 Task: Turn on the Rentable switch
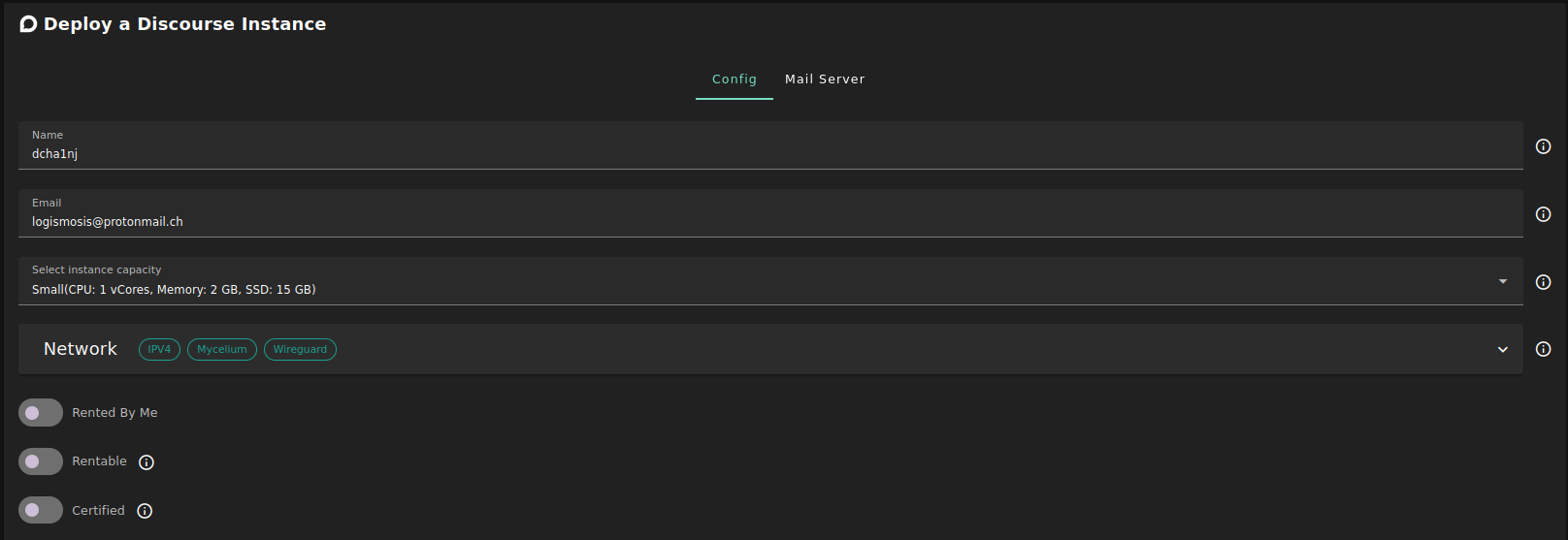41,461
